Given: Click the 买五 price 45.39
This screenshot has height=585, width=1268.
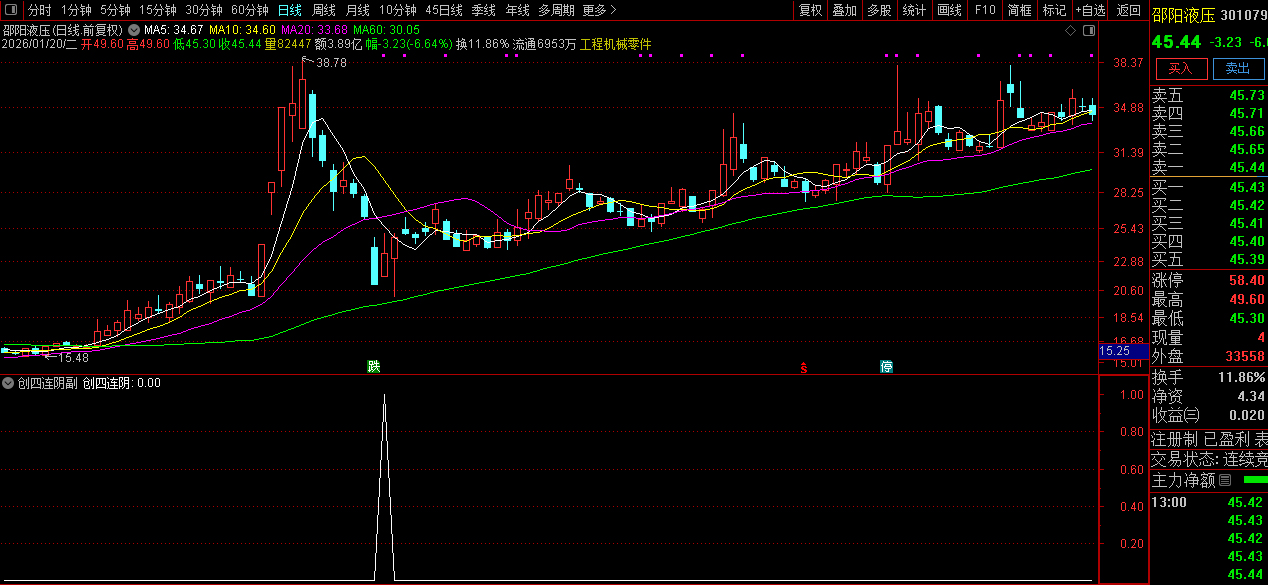Looking at the screenshot, I should pyautogui.click(x=1247, y=259).
